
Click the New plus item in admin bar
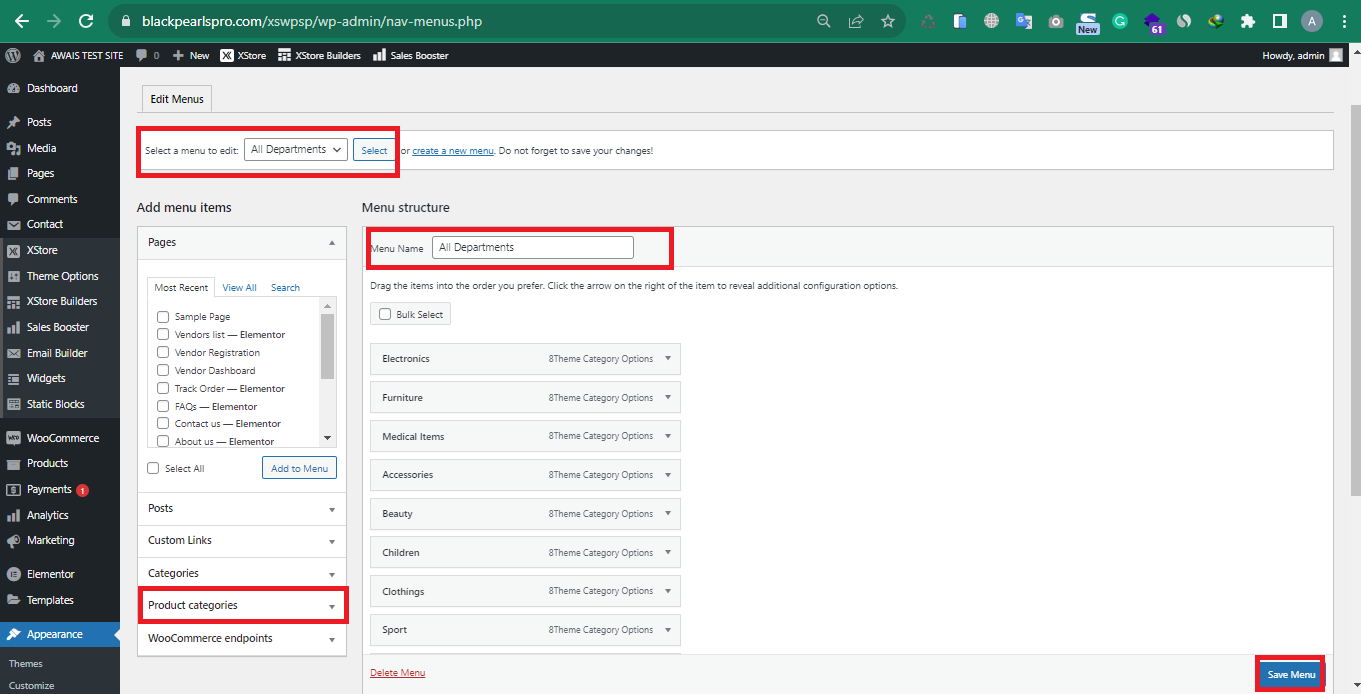(191, 55)
